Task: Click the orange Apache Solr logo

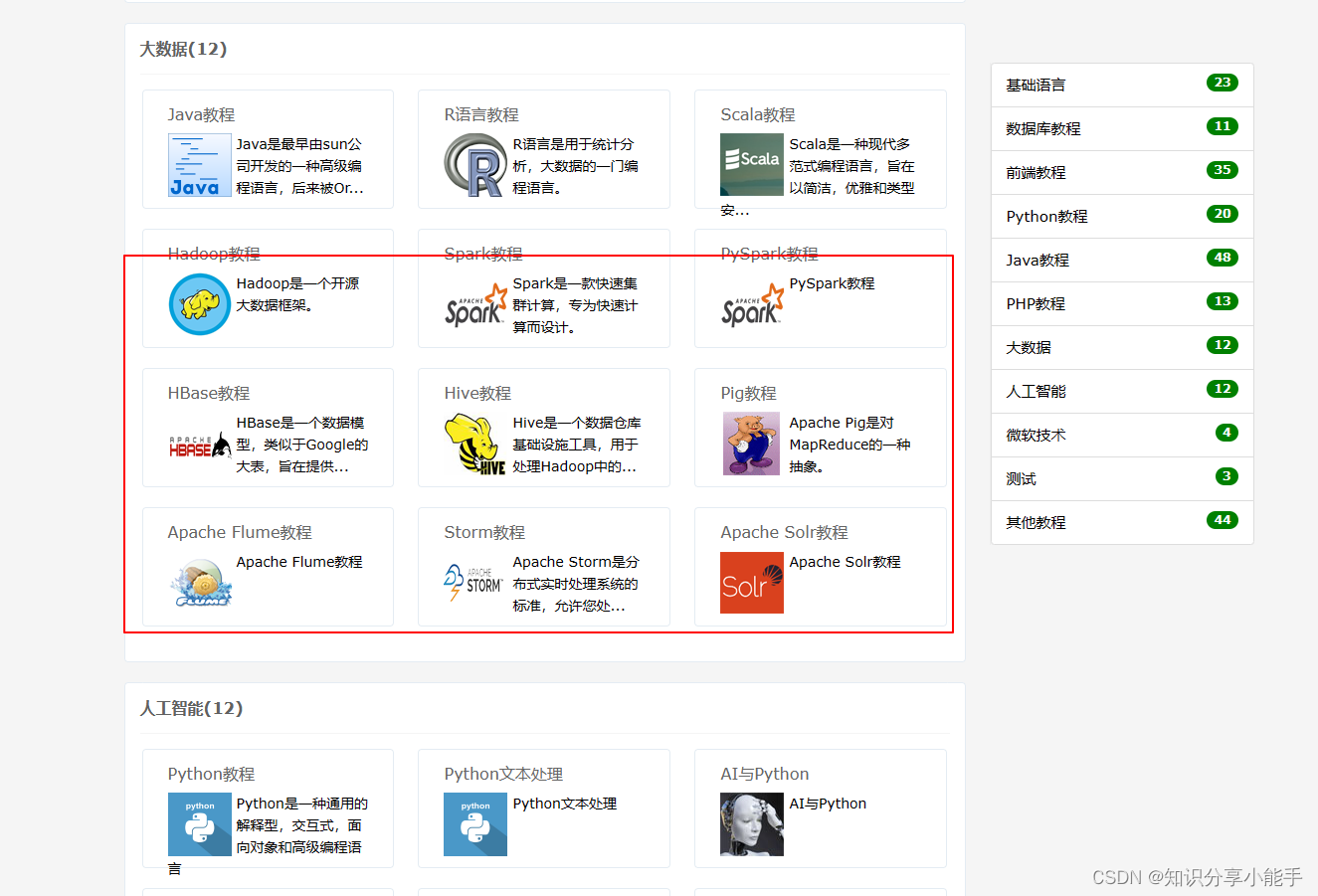Action: (752, 583)
